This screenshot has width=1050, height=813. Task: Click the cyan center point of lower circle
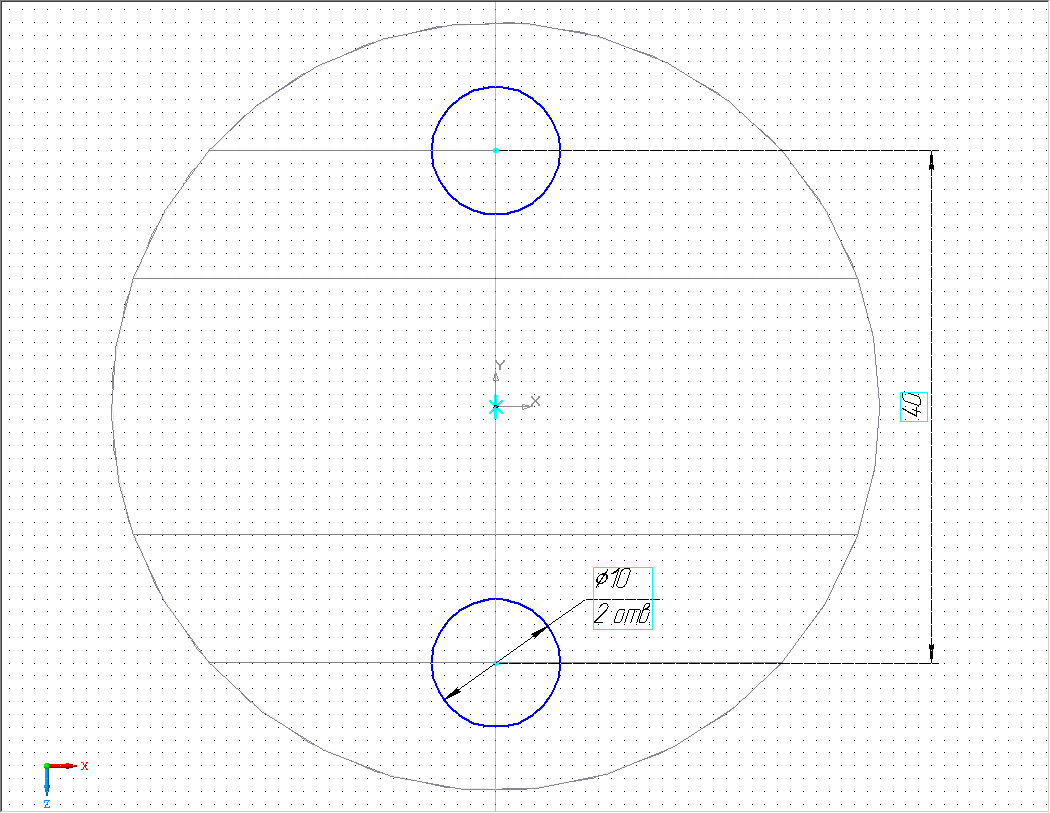pos(496,662)
